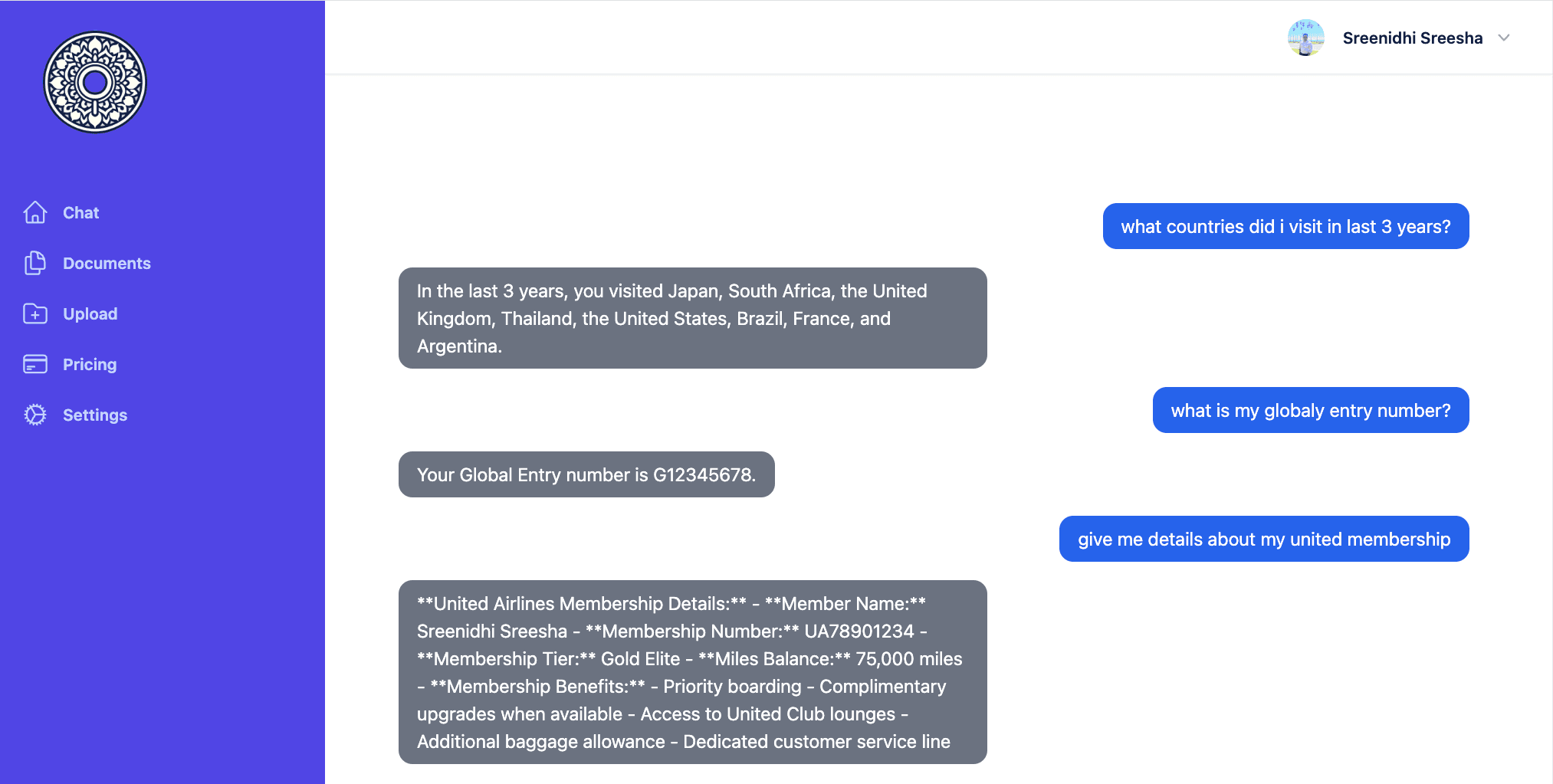1553x784 pixels.
Task: Click the user profile avatar picture
Action: pyautogui.click(x=1306, y=38)
